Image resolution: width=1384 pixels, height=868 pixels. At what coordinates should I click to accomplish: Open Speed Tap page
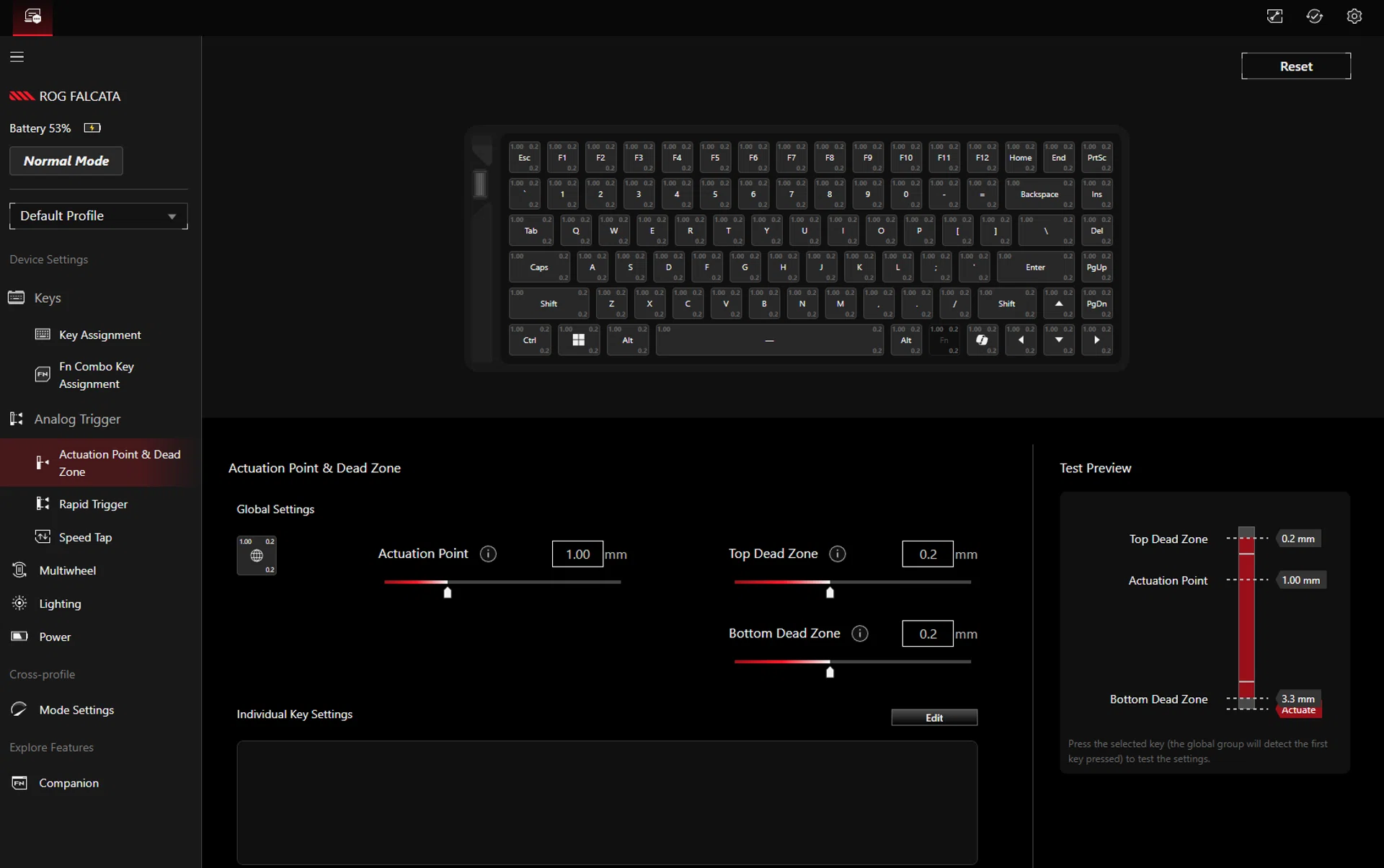point(85,537)
